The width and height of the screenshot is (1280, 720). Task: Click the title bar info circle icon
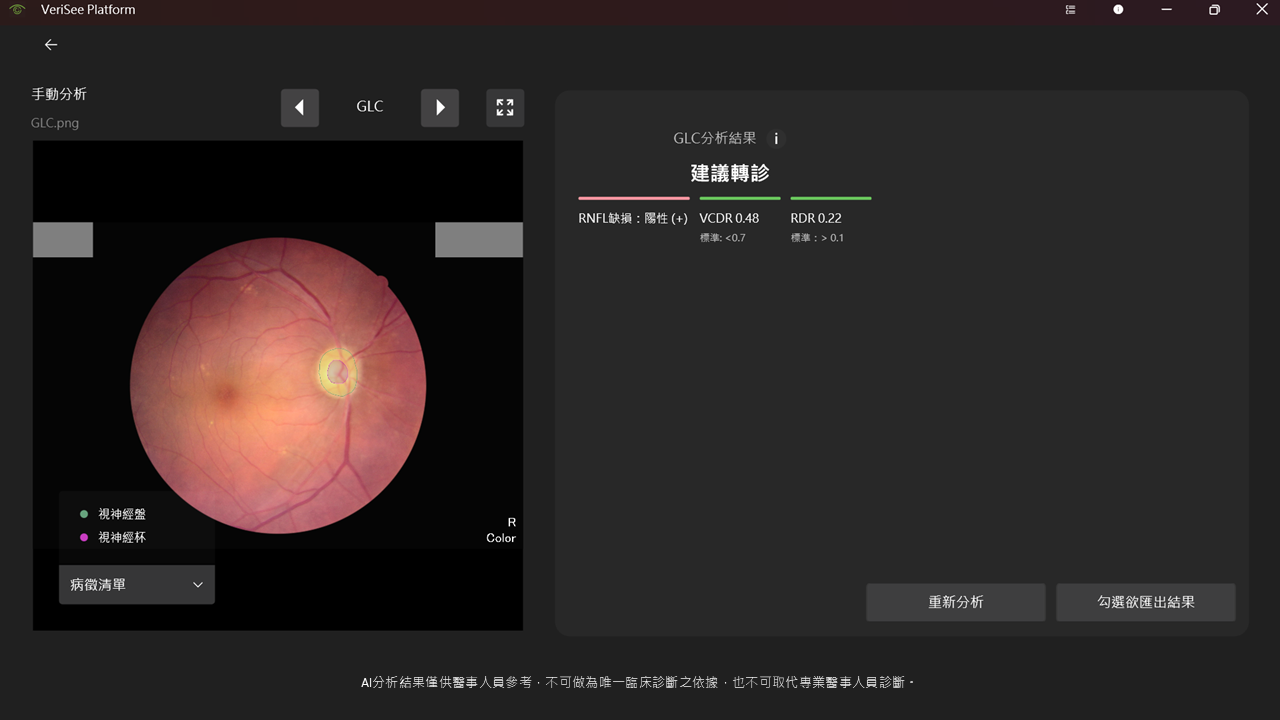[1118, 10]
